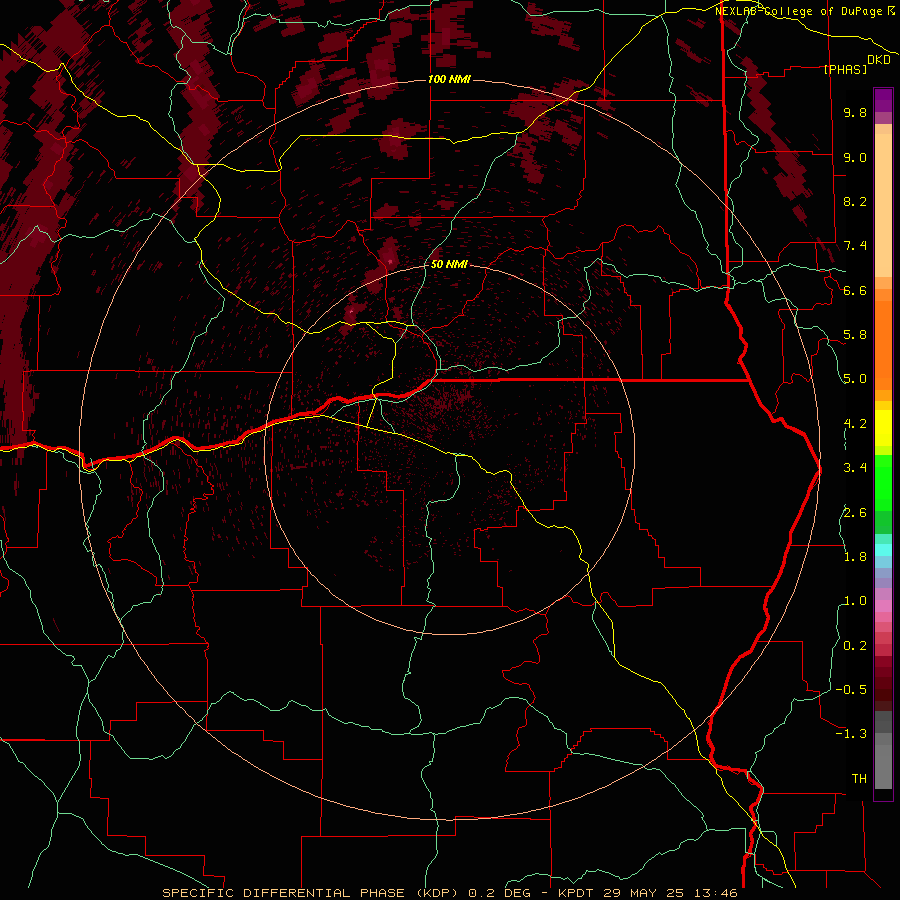Select the -1.3 scale value
This screenshot has width=900, height=900.
851,734
